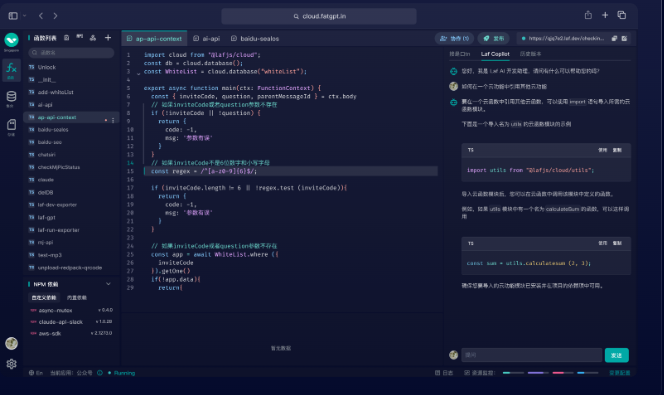Focus the function name search field
Image resolution: width=664 pixels, height=395 pixels.
[72, 52]
